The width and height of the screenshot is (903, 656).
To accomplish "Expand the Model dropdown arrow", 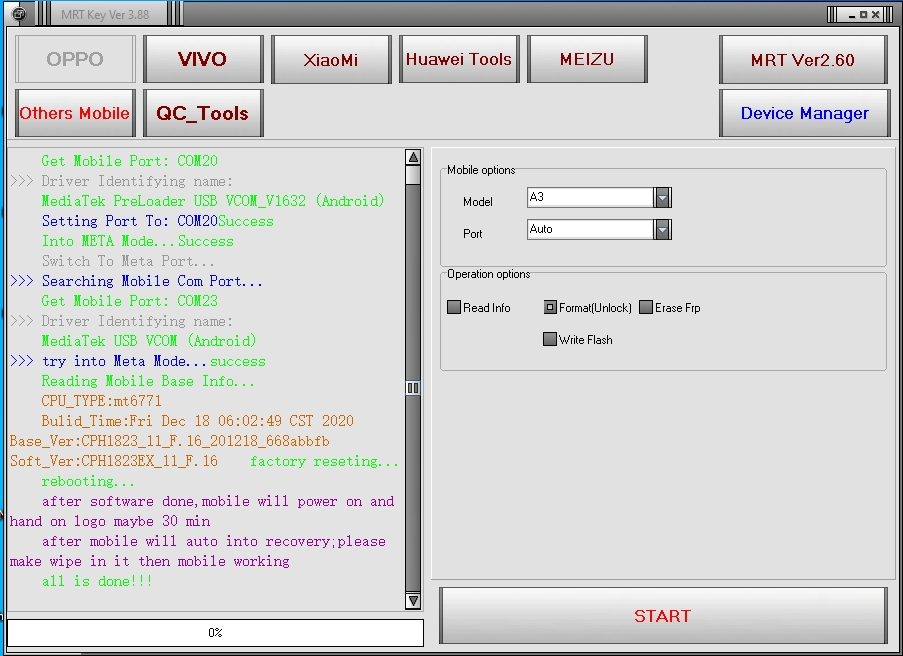I will coord(662,198).
